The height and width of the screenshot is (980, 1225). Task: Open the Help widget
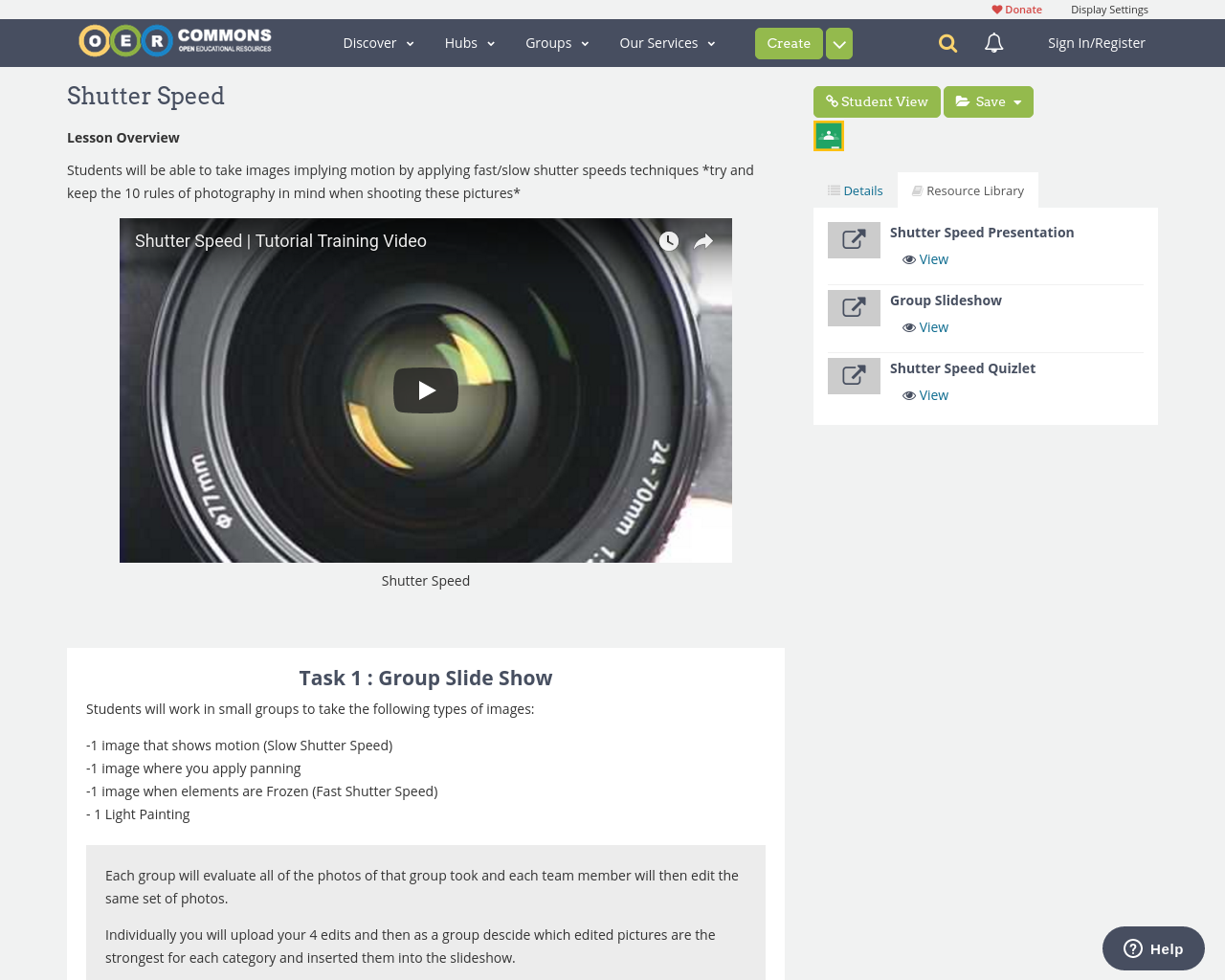(1152, 947)
